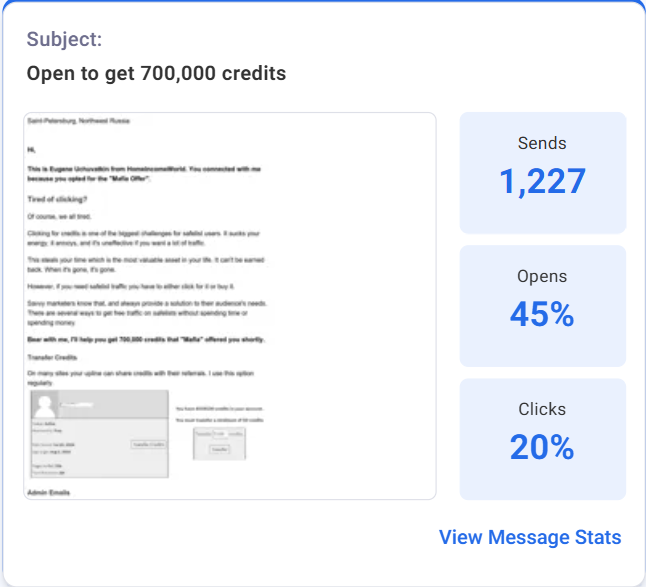Select the 1,227 sends count
646x587 pixels.
coord(543,181)
